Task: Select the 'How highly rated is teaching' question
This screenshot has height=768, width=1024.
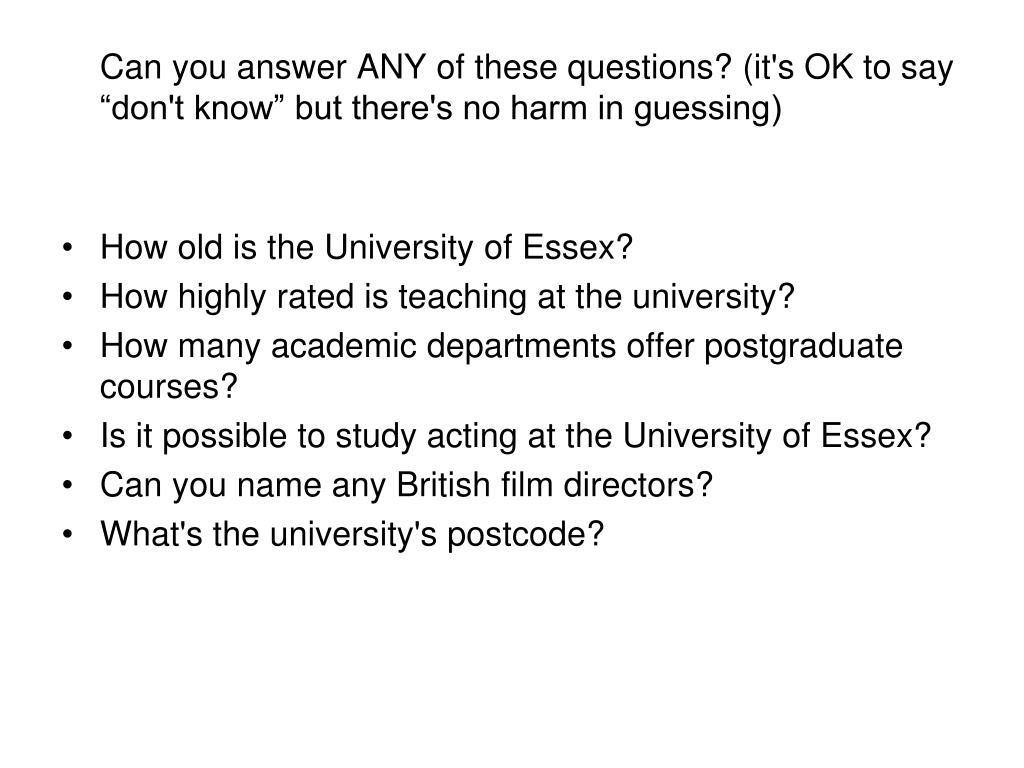Action: [x=447, y=297]
